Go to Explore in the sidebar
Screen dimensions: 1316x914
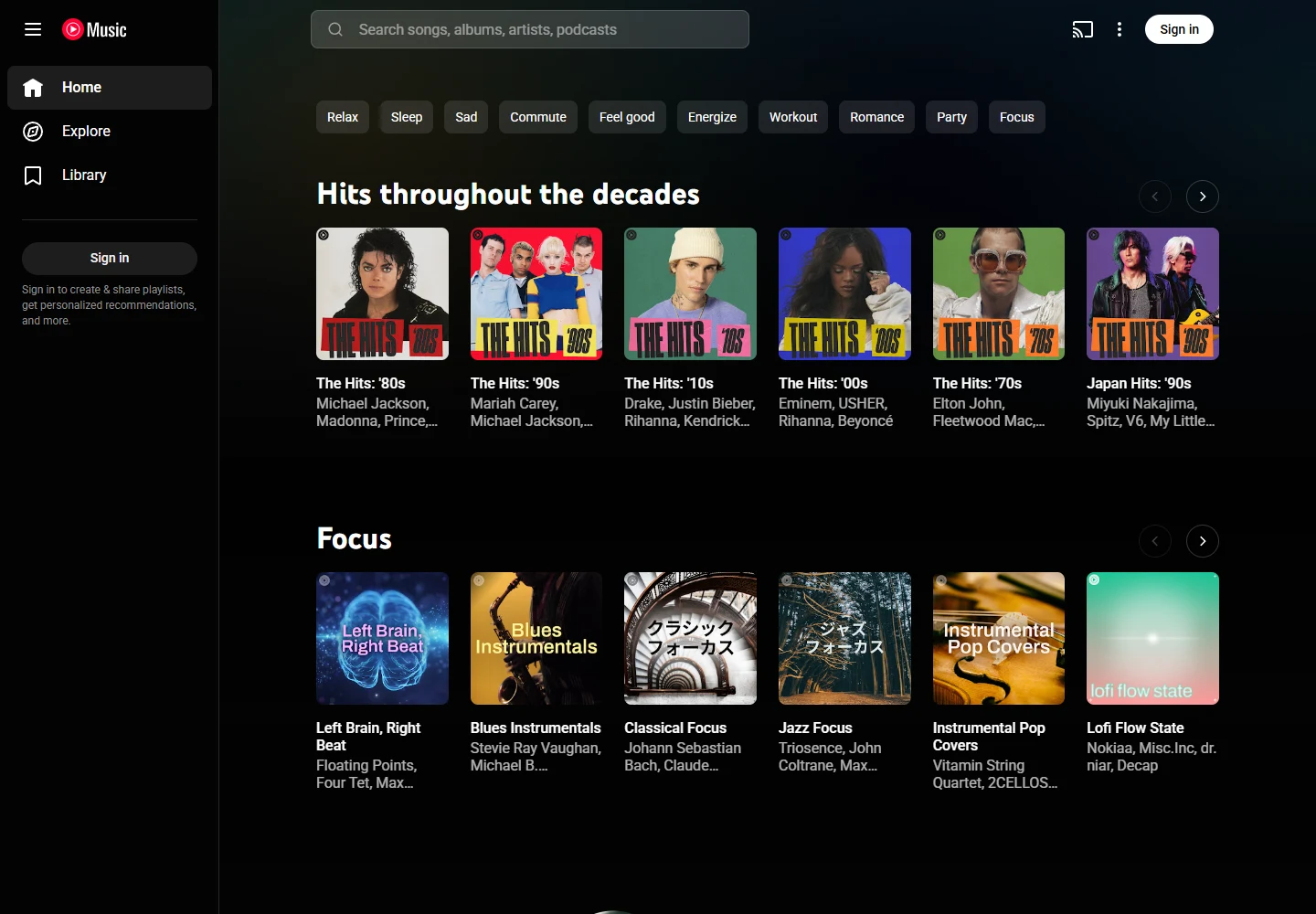coord(110,132)
